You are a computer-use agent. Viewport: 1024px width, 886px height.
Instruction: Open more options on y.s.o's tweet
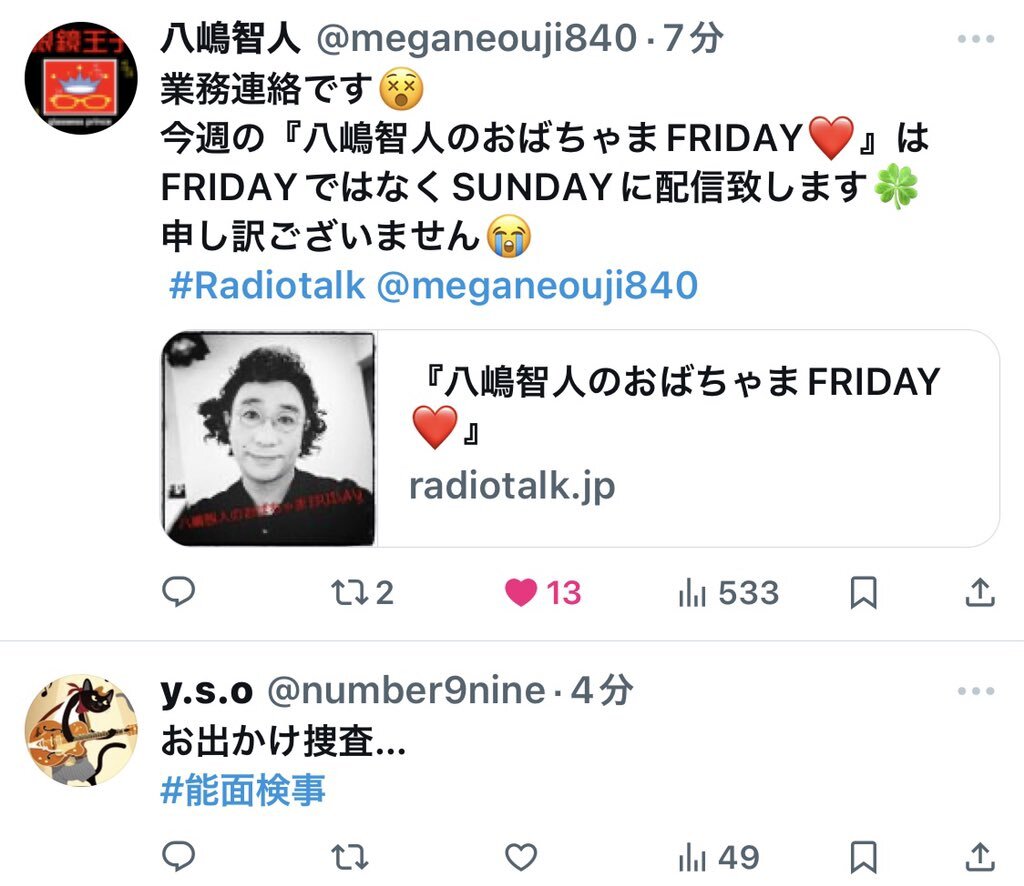[x=976, y=691]
